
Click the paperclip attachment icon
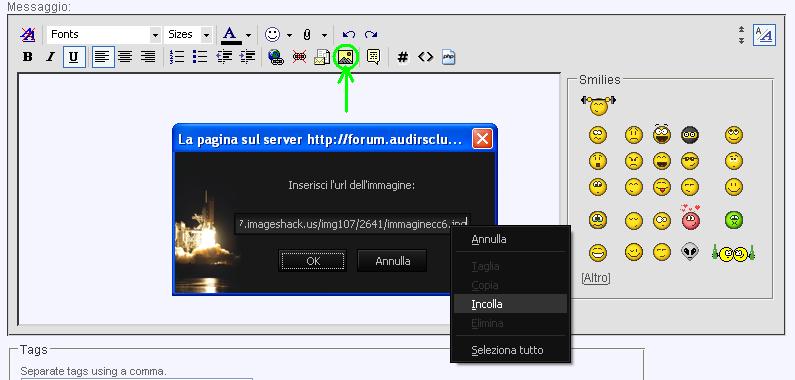307,34
